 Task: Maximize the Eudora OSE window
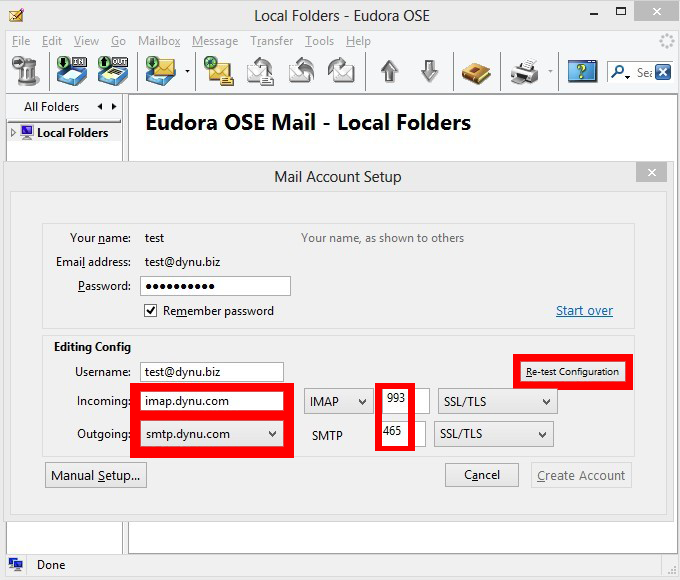[621, 12]
